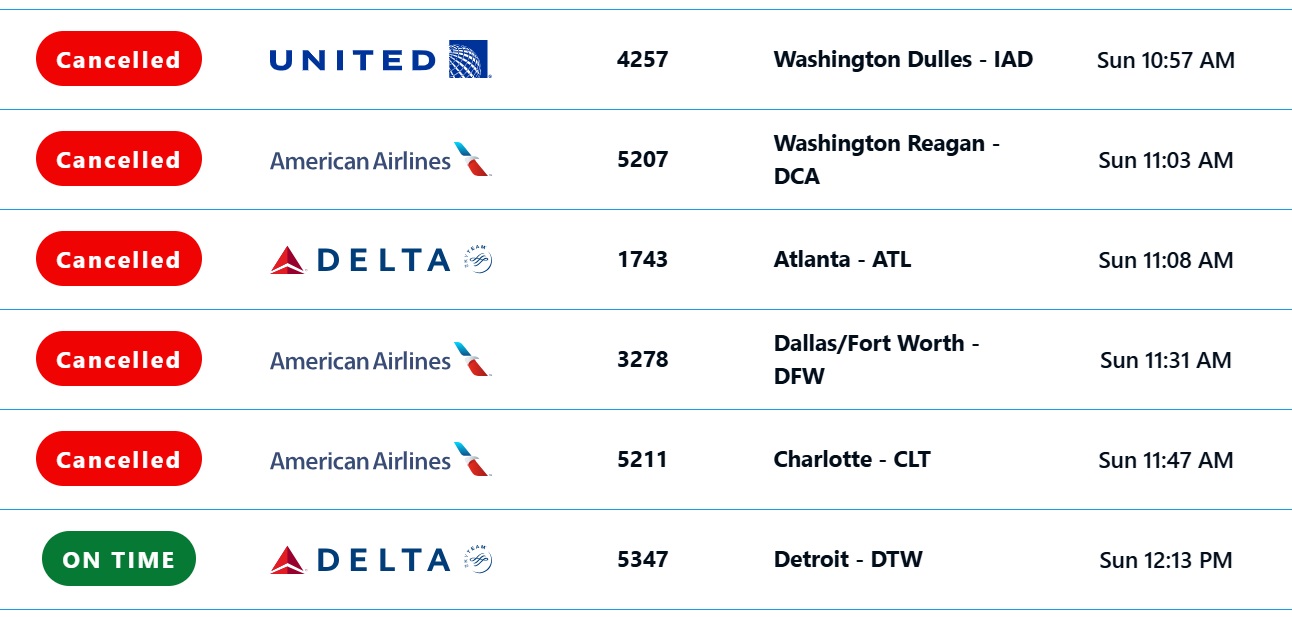
Task: Click Cancelled badge for Charlotte flight
Action: coord(119,460)
